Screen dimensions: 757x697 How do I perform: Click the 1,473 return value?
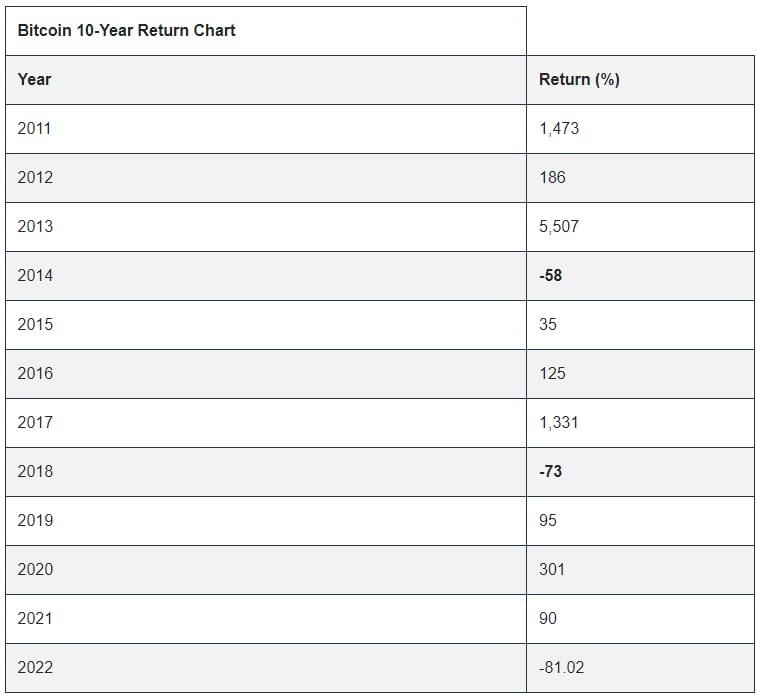[559, 128]
